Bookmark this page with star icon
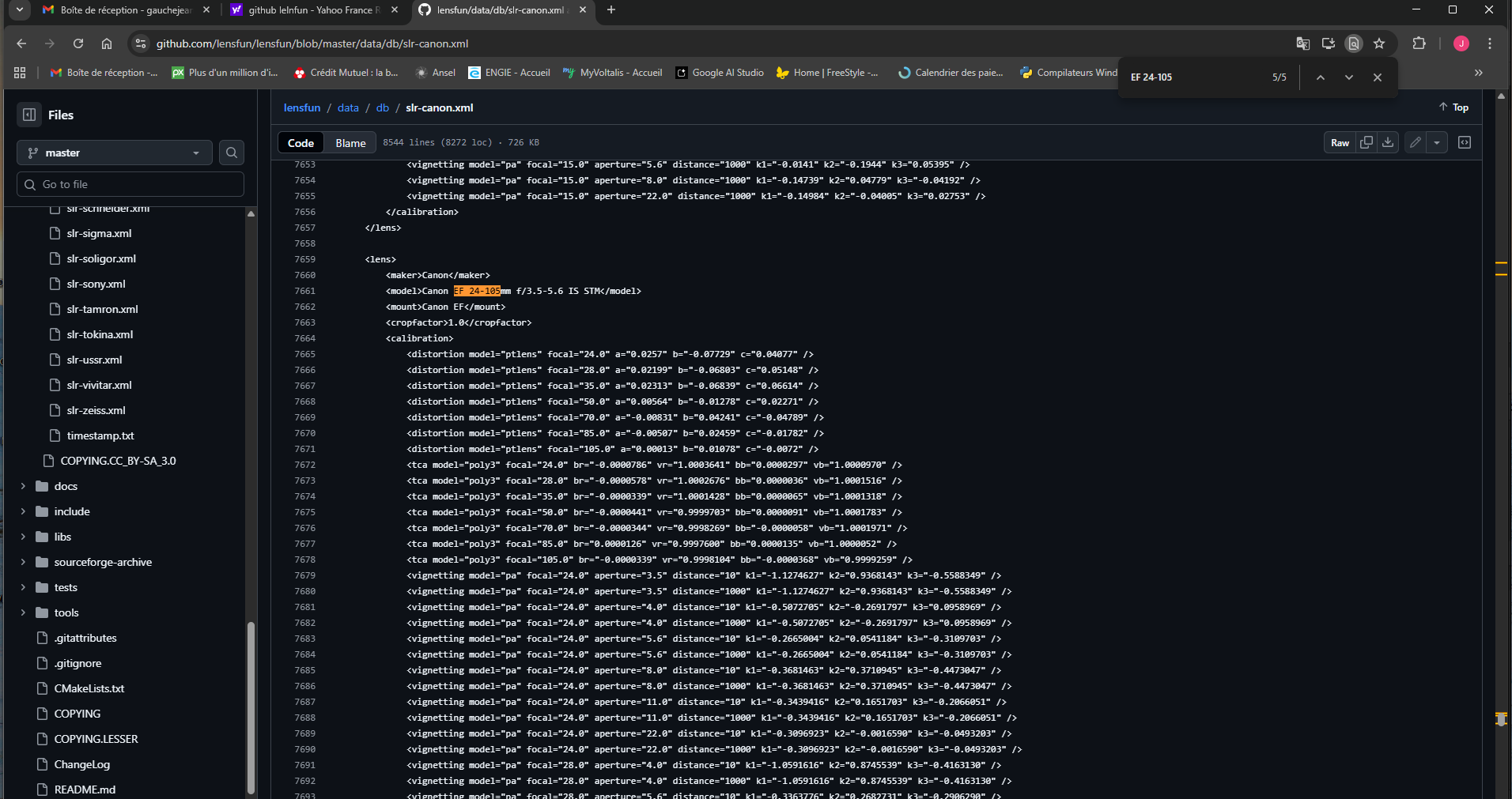This screenshot has width=1512, height=799. tap(1379, 43)
